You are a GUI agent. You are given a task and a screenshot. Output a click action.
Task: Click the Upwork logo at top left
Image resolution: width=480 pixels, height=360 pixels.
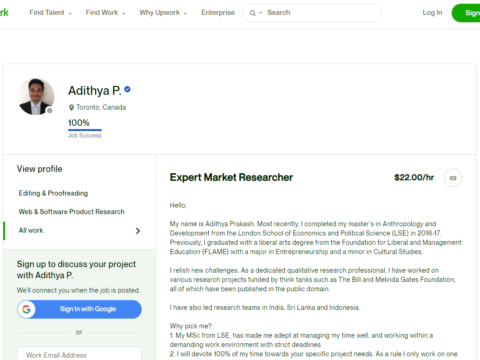pos(4,13)
